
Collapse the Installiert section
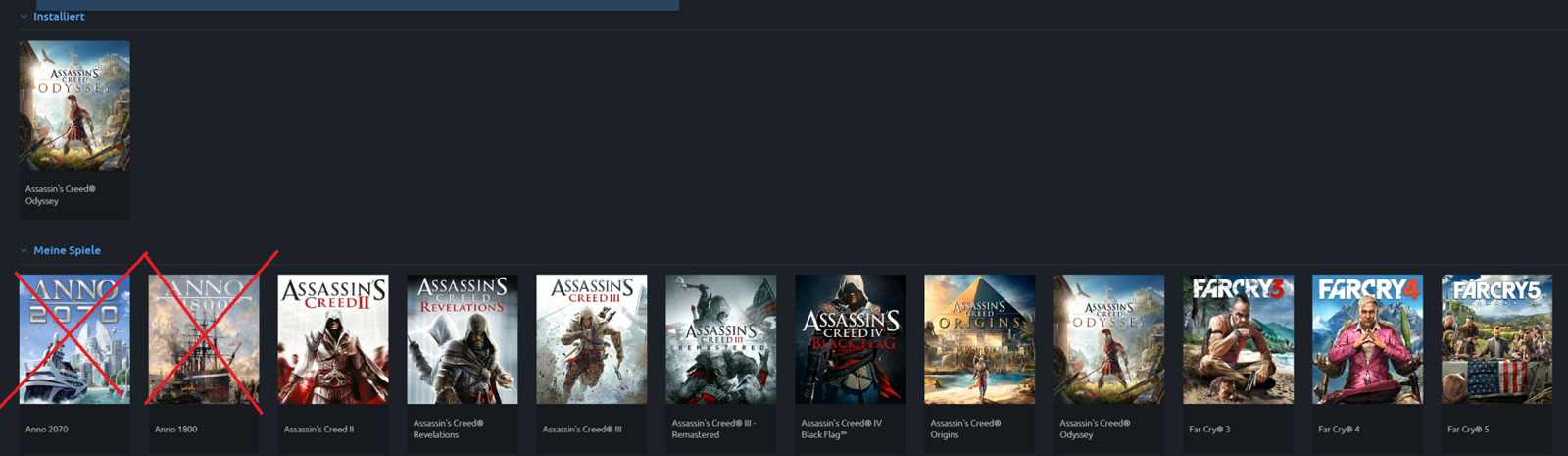tap(24, 17)
